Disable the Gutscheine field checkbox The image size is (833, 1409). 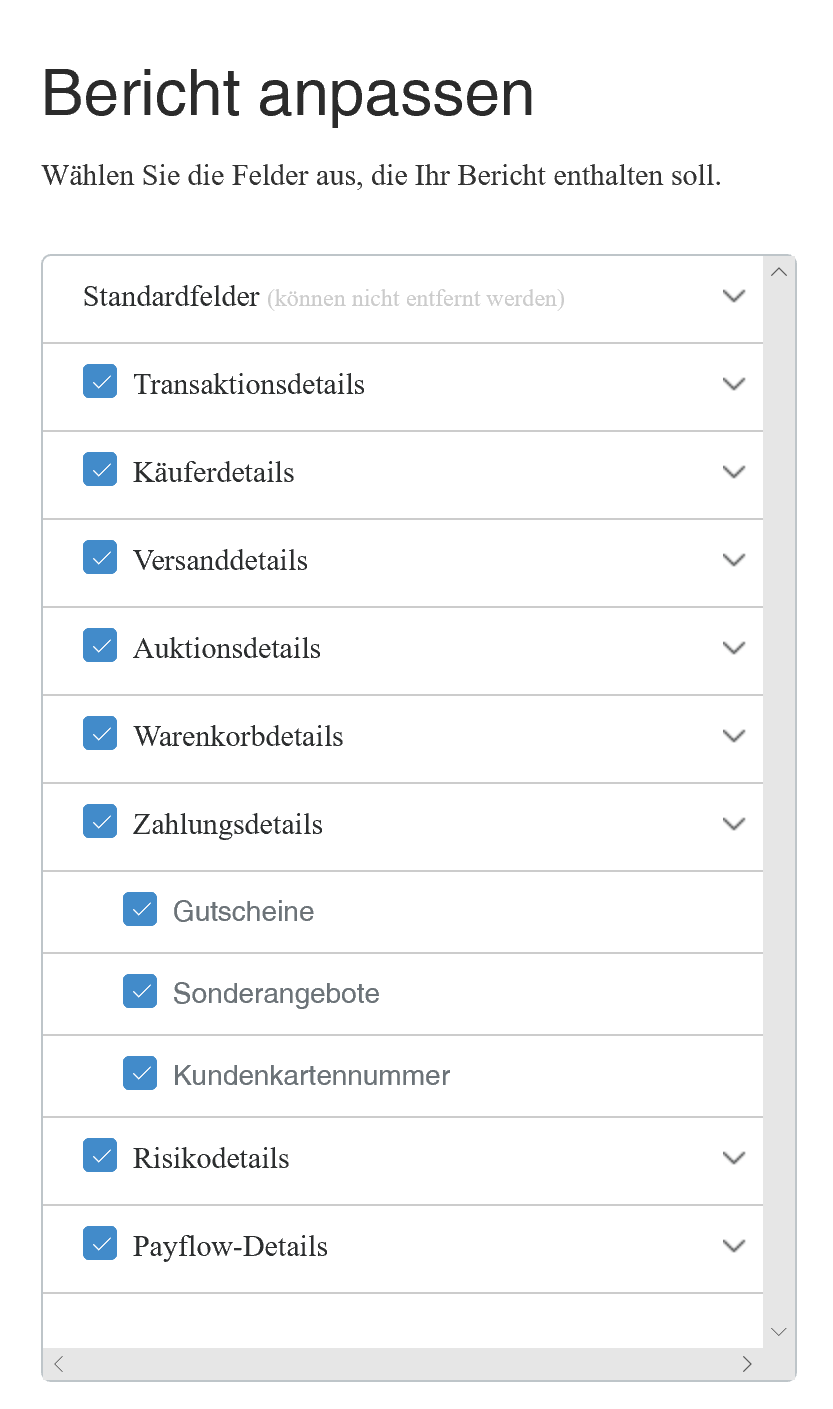click(x=140, y=910)
